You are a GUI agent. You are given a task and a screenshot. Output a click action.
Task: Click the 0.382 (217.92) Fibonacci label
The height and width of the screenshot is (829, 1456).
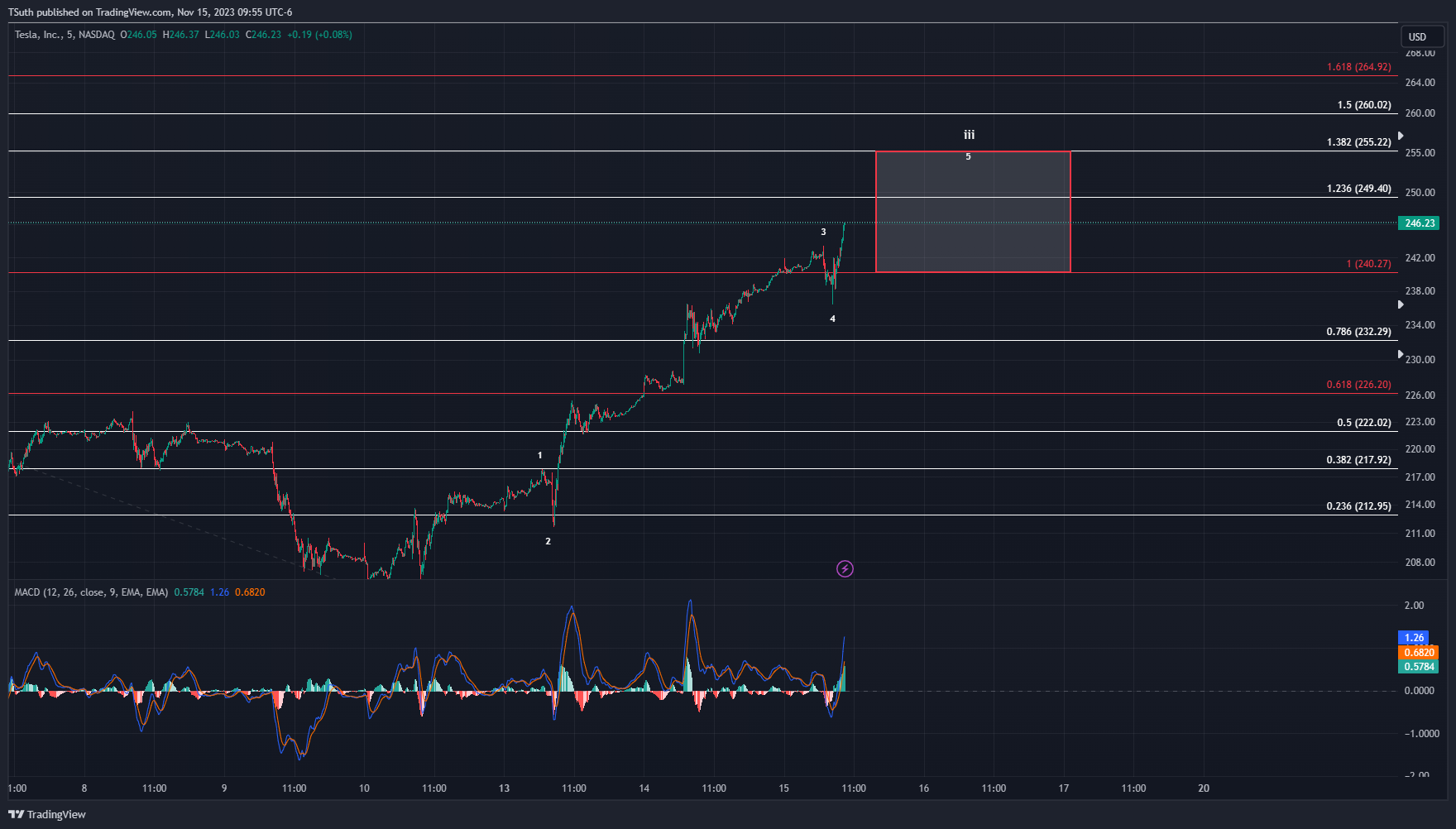[1358, 460]
